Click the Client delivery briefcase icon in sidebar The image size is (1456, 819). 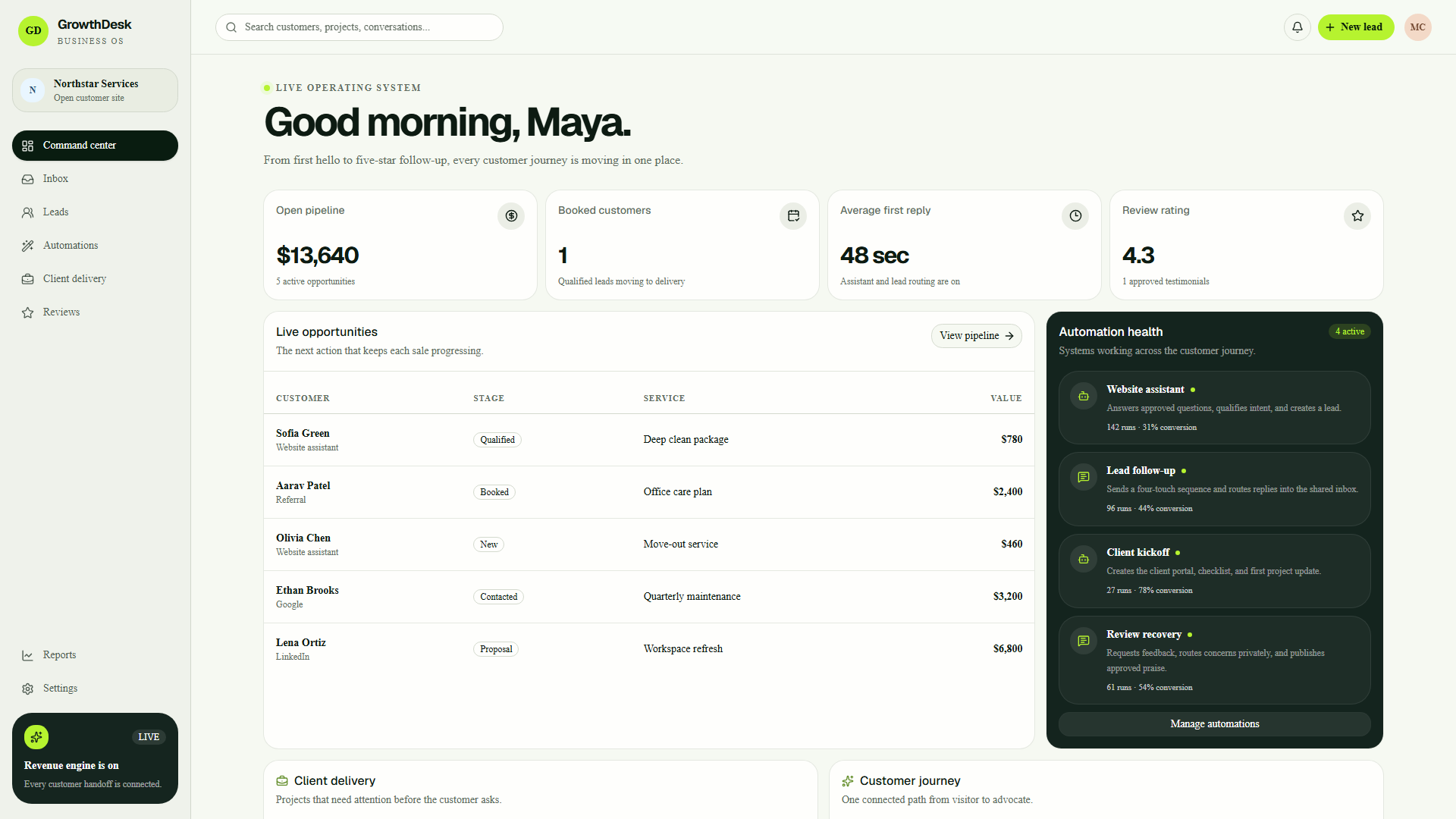(28, 280)
